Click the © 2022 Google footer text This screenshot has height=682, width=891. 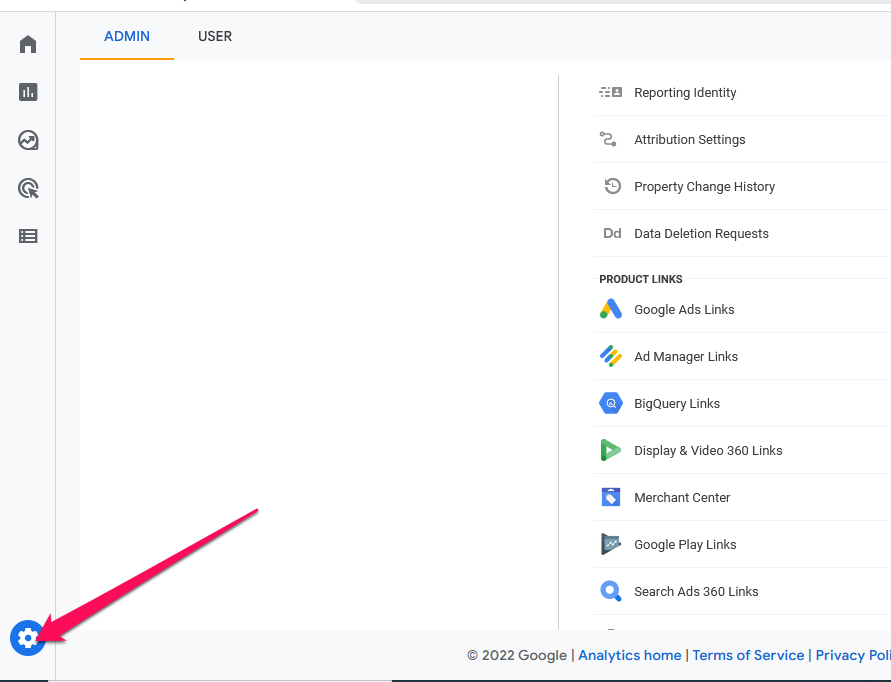517,655
